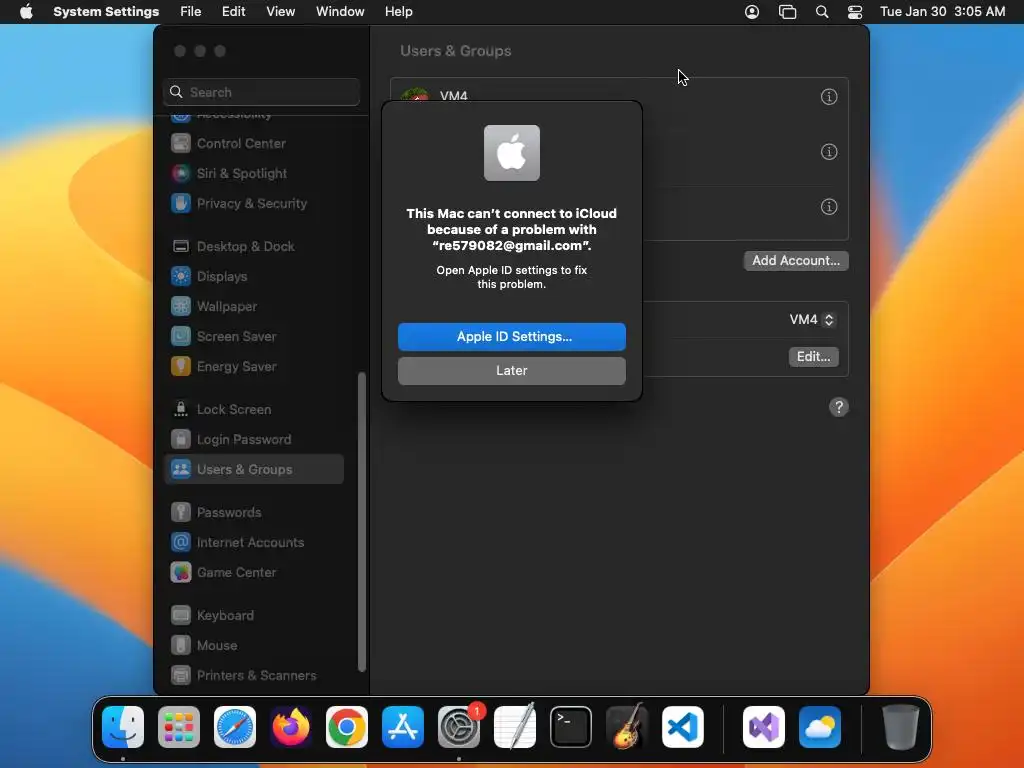Image resolution: width=1024 pixels, height=768 pixels.
Task: Click the Search field in sidebar
Action: coord(261,92)
